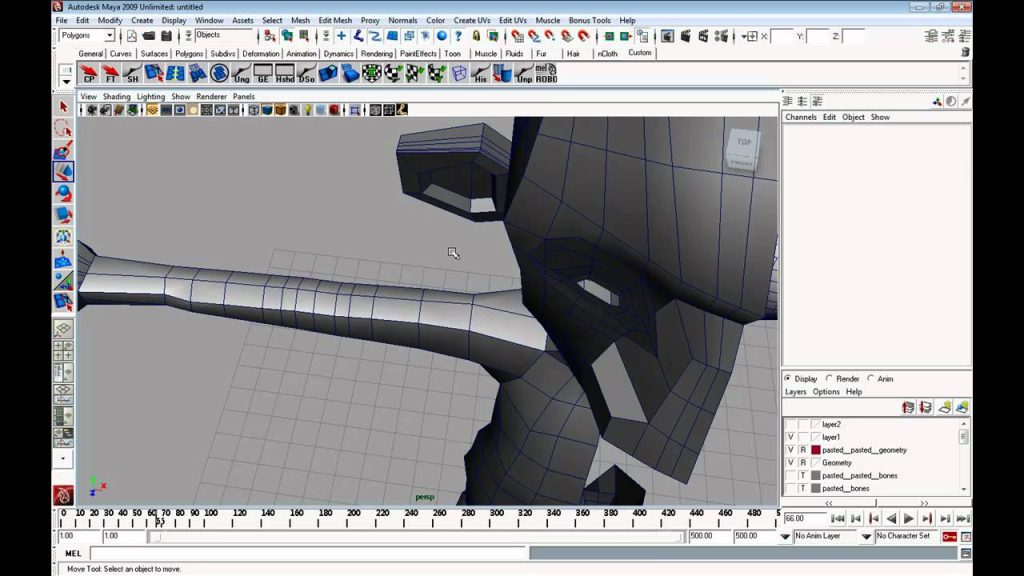Create layer from selected objects
This screenshot has height=576, width=1024.
click(x=962, y=408)
